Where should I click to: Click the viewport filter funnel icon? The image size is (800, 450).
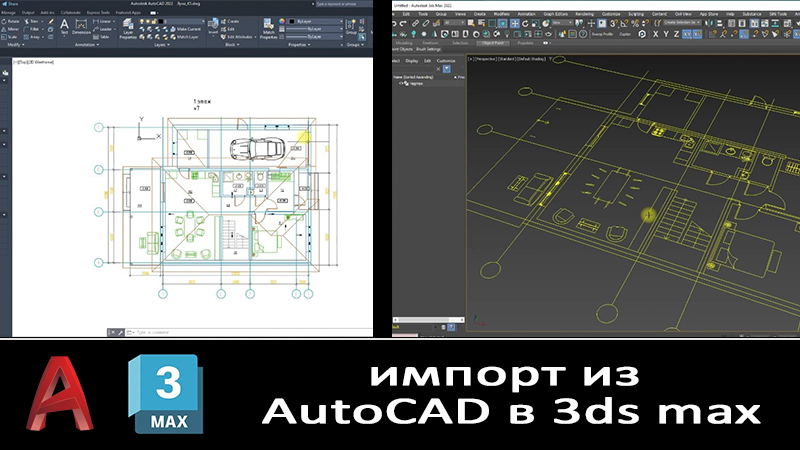coord(550,59)
